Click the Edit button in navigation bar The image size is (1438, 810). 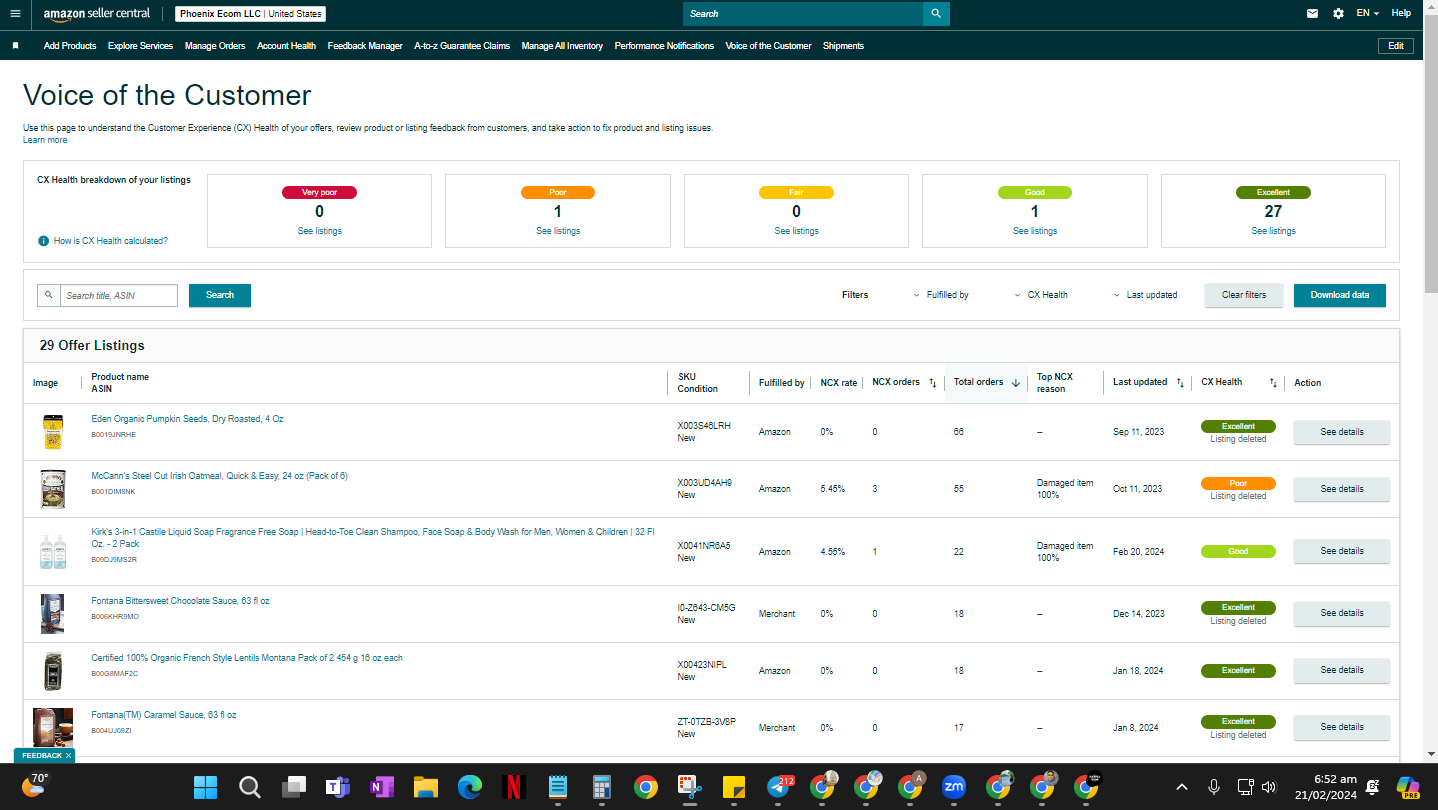[1396, 46]
